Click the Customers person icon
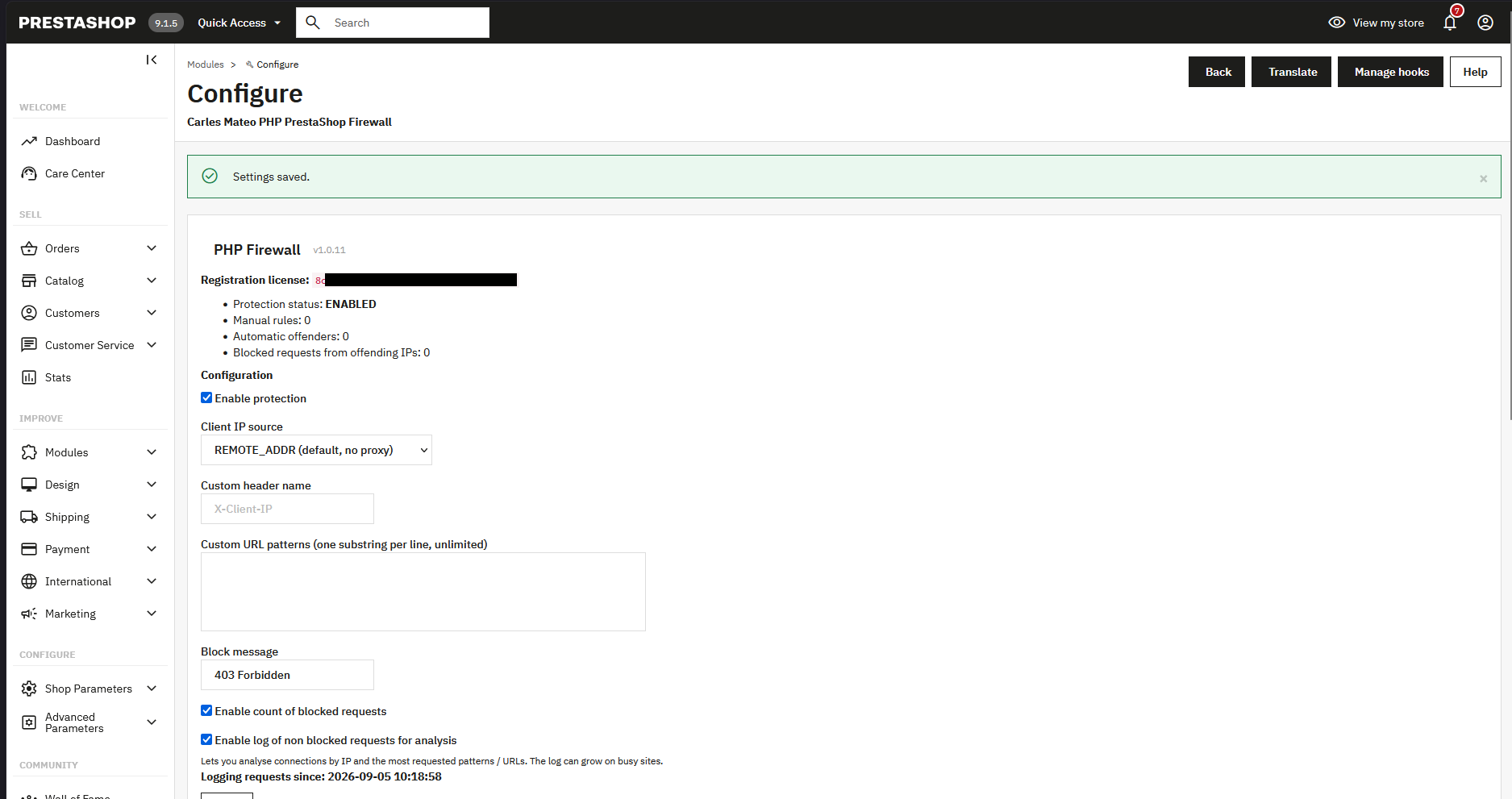 click(x=29, y=313)
